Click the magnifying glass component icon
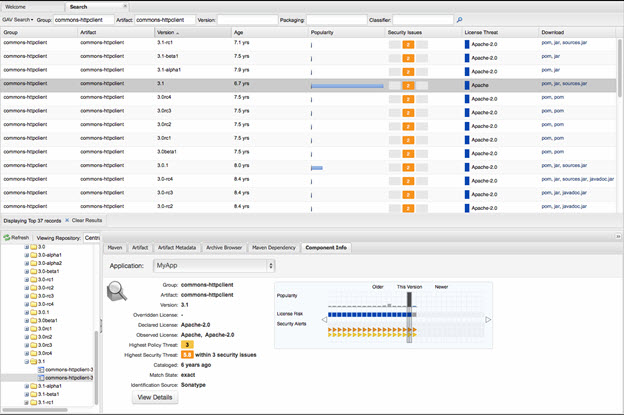Image resolution: width=624 pixels, height=415 pixels. pyautogui.click(x=119, y=291)
